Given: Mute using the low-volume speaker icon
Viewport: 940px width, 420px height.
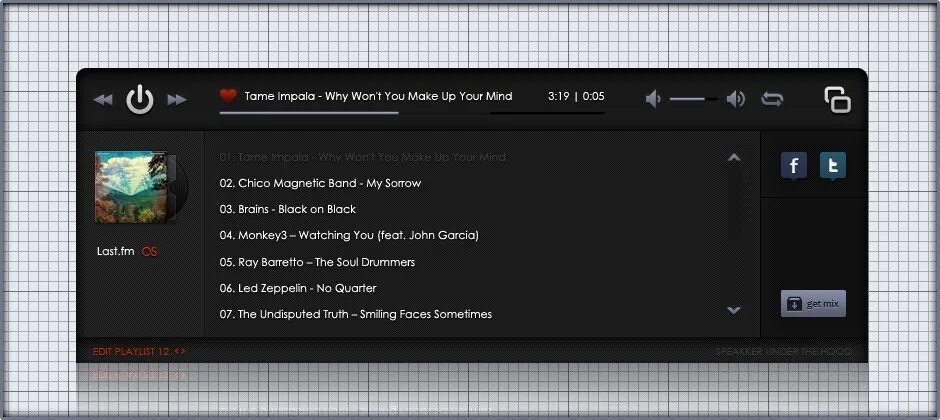Looking at the screenshot, I should click(653, 99).
